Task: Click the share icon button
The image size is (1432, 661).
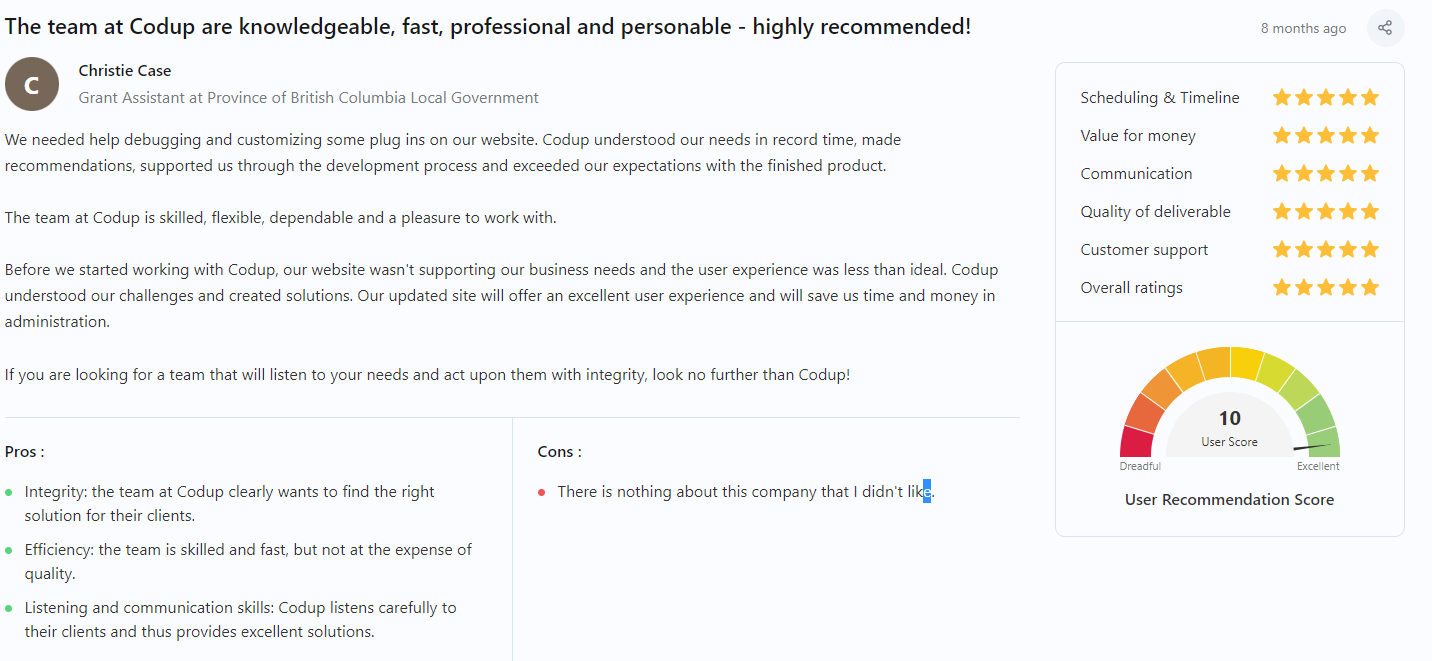Action: 1385,28
